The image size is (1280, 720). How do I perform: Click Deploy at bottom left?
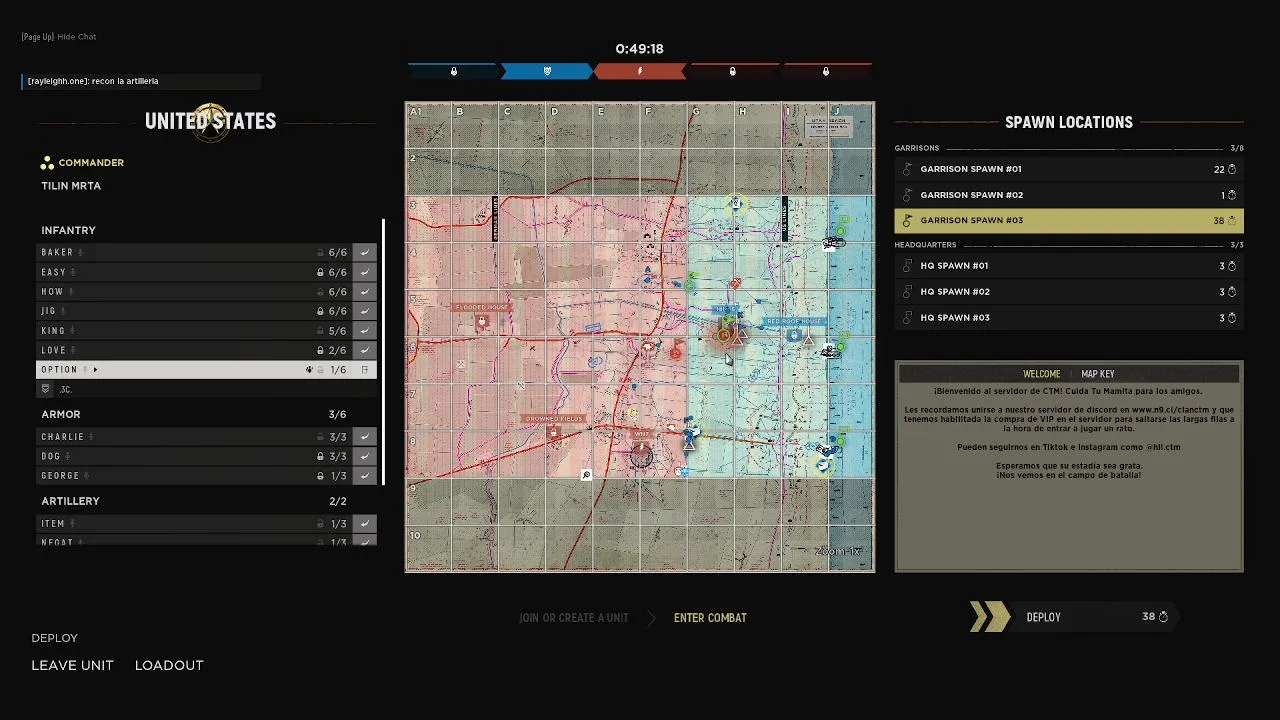[x=54, y=638]
